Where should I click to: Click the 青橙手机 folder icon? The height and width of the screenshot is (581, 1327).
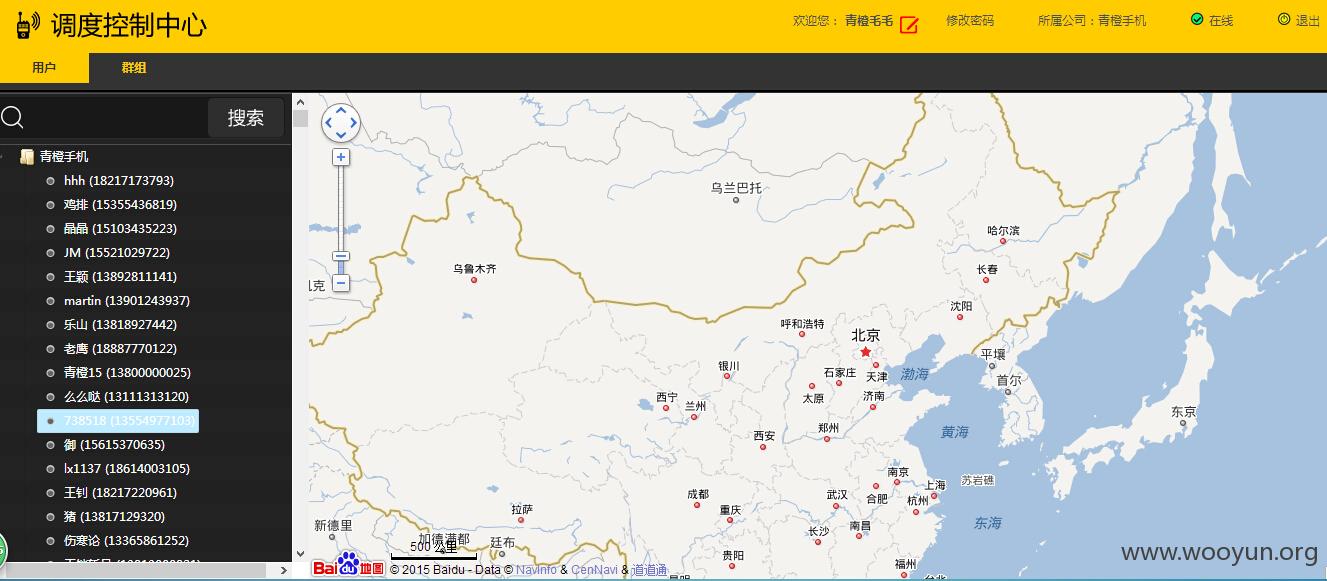pos(27,157)
